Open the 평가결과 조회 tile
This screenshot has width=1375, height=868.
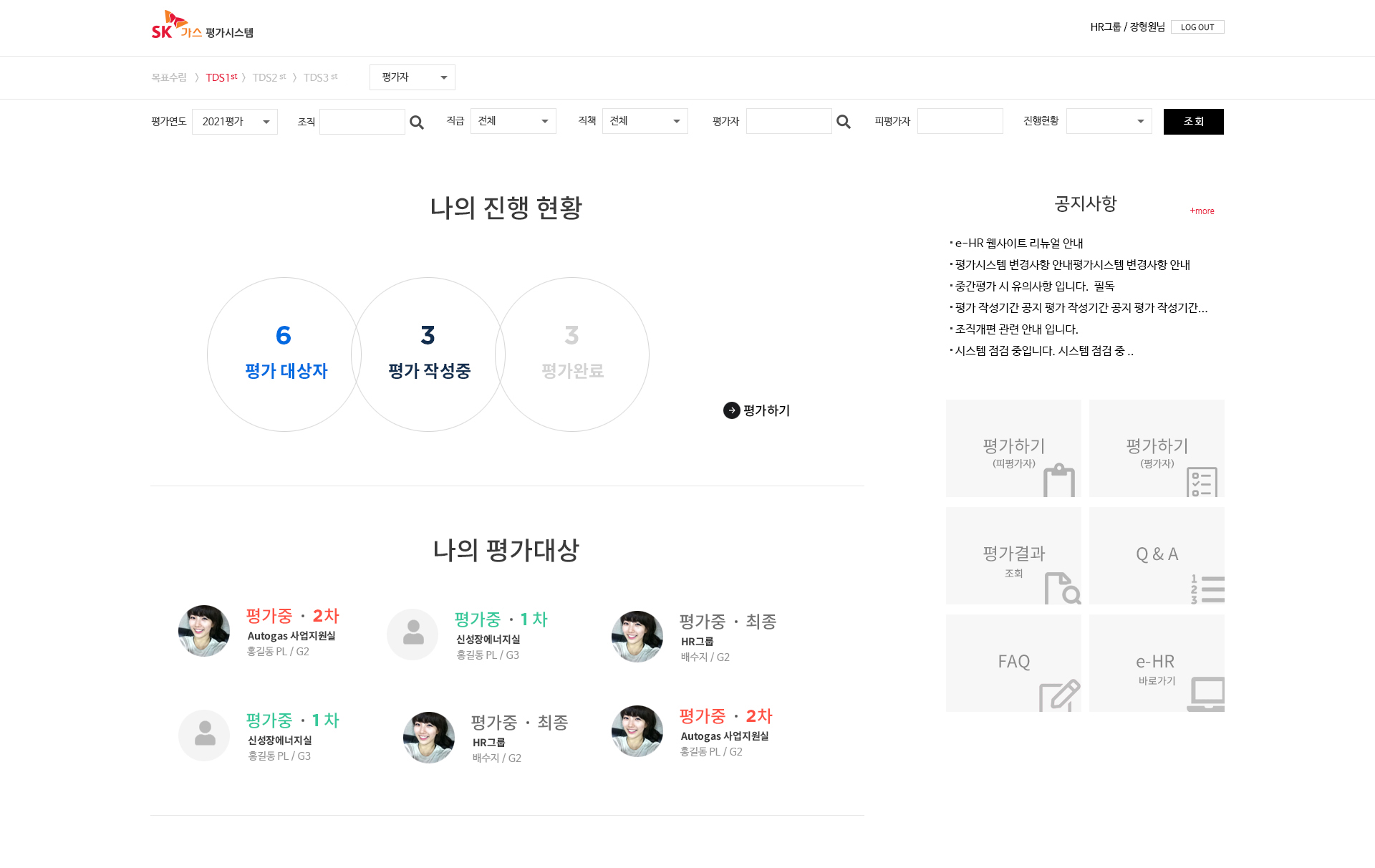coord(1013,556)
